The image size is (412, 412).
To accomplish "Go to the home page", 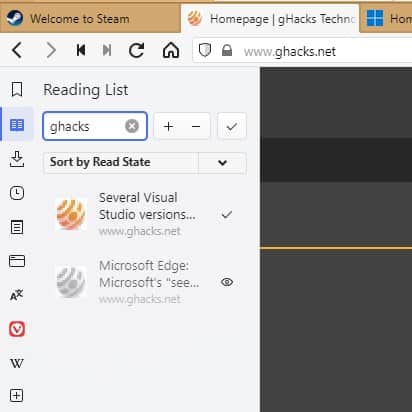I will [x=171, y=51].
